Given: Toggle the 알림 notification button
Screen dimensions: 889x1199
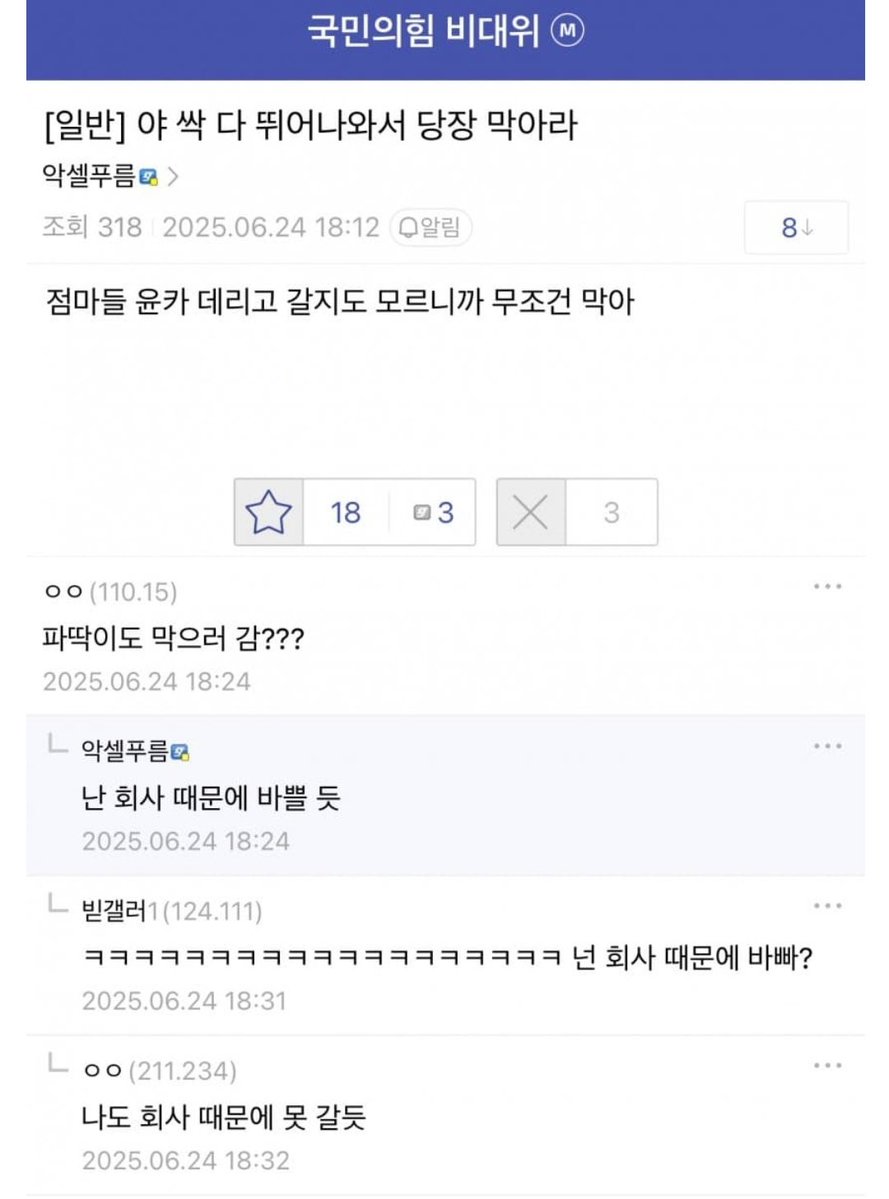Looking at the screenshot, I should pyautogui.click(x=430, y=227).
